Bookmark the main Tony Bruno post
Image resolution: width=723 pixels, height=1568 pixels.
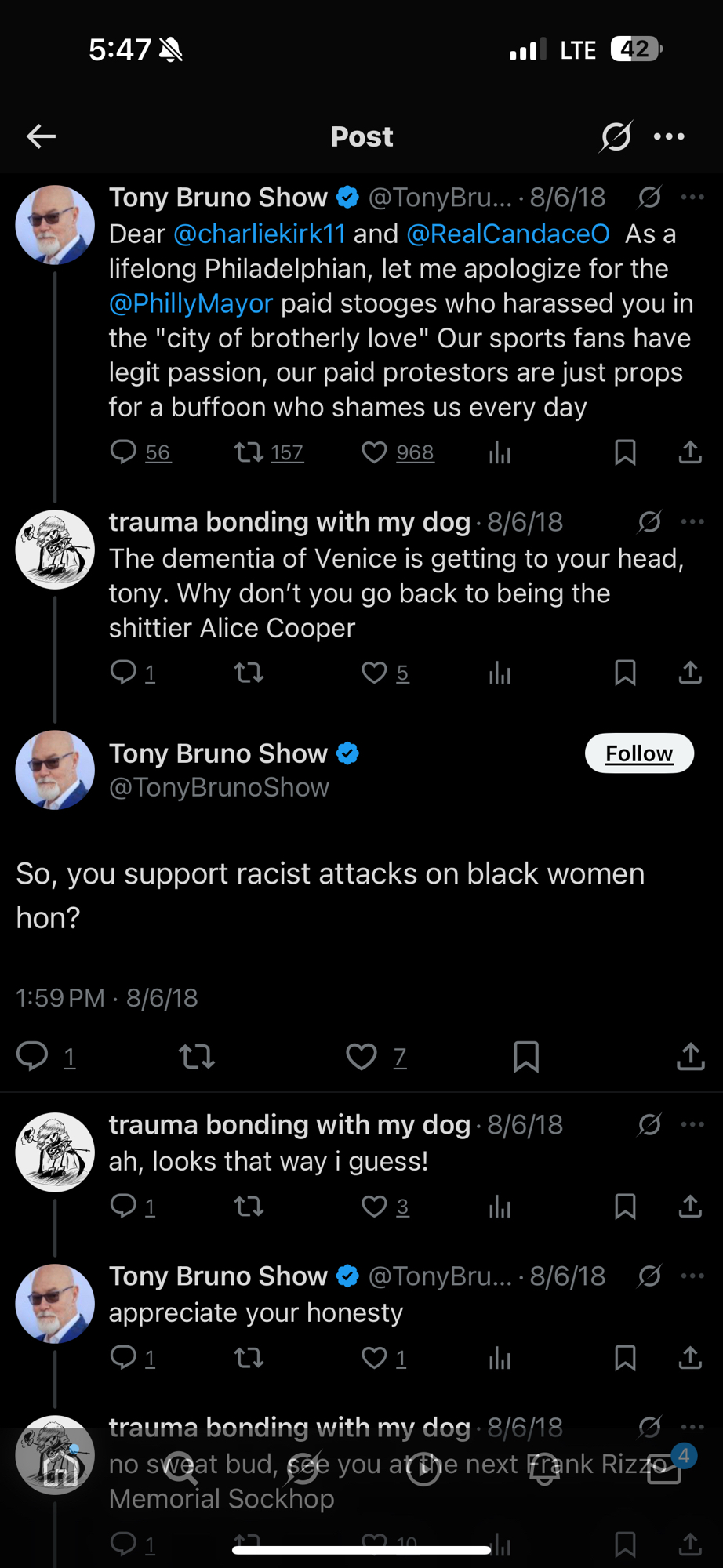pyautogui.click(x=525, y=1057)
